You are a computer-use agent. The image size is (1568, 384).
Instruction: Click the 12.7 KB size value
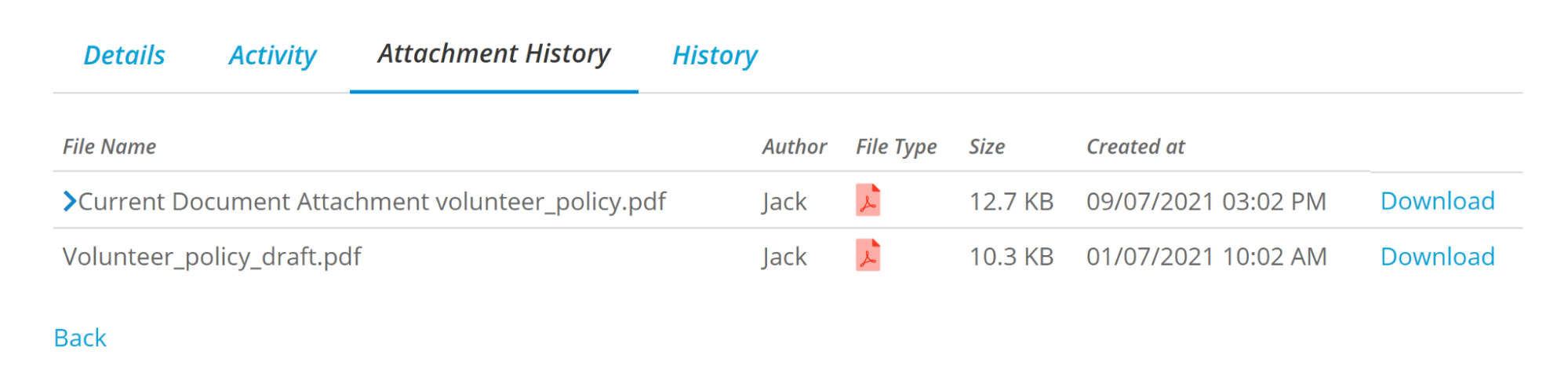click(1011, 202)
